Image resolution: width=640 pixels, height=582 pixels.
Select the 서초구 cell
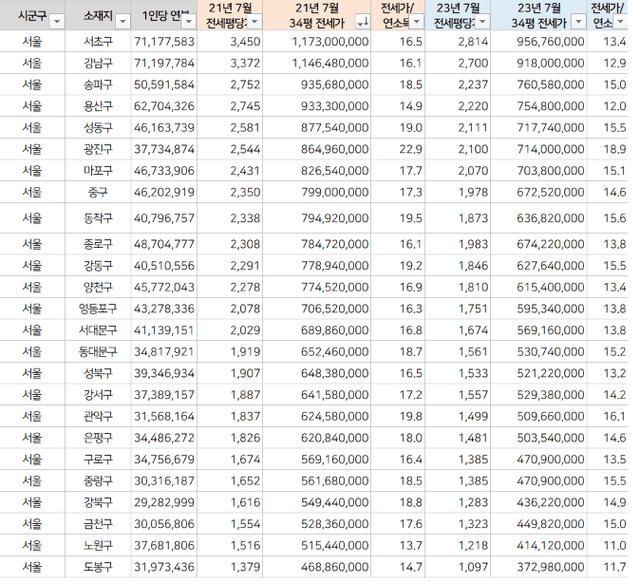coord(98,42)
